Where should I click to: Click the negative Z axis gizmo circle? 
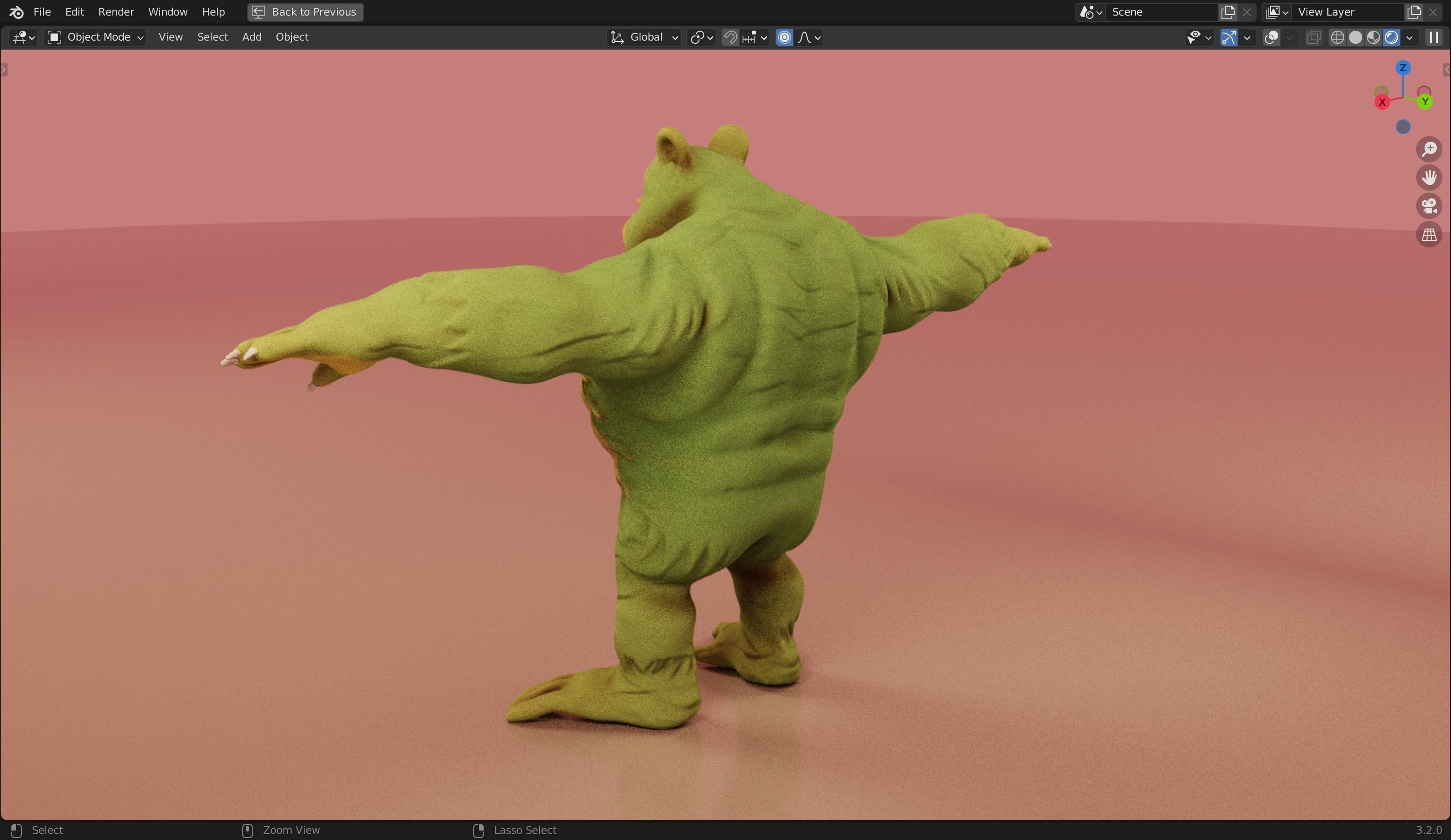click(1403, 127)
